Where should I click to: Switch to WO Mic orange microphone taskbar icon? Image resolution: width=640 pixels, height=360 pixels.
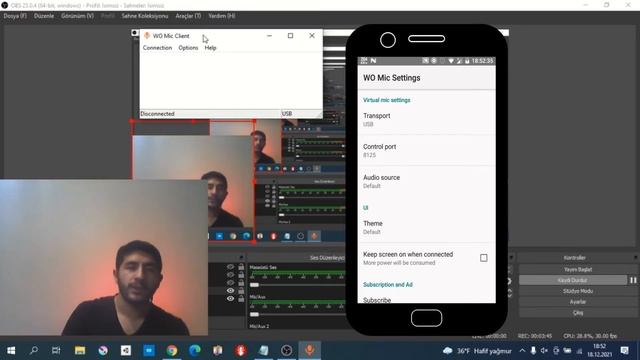[x=310, y=350]
